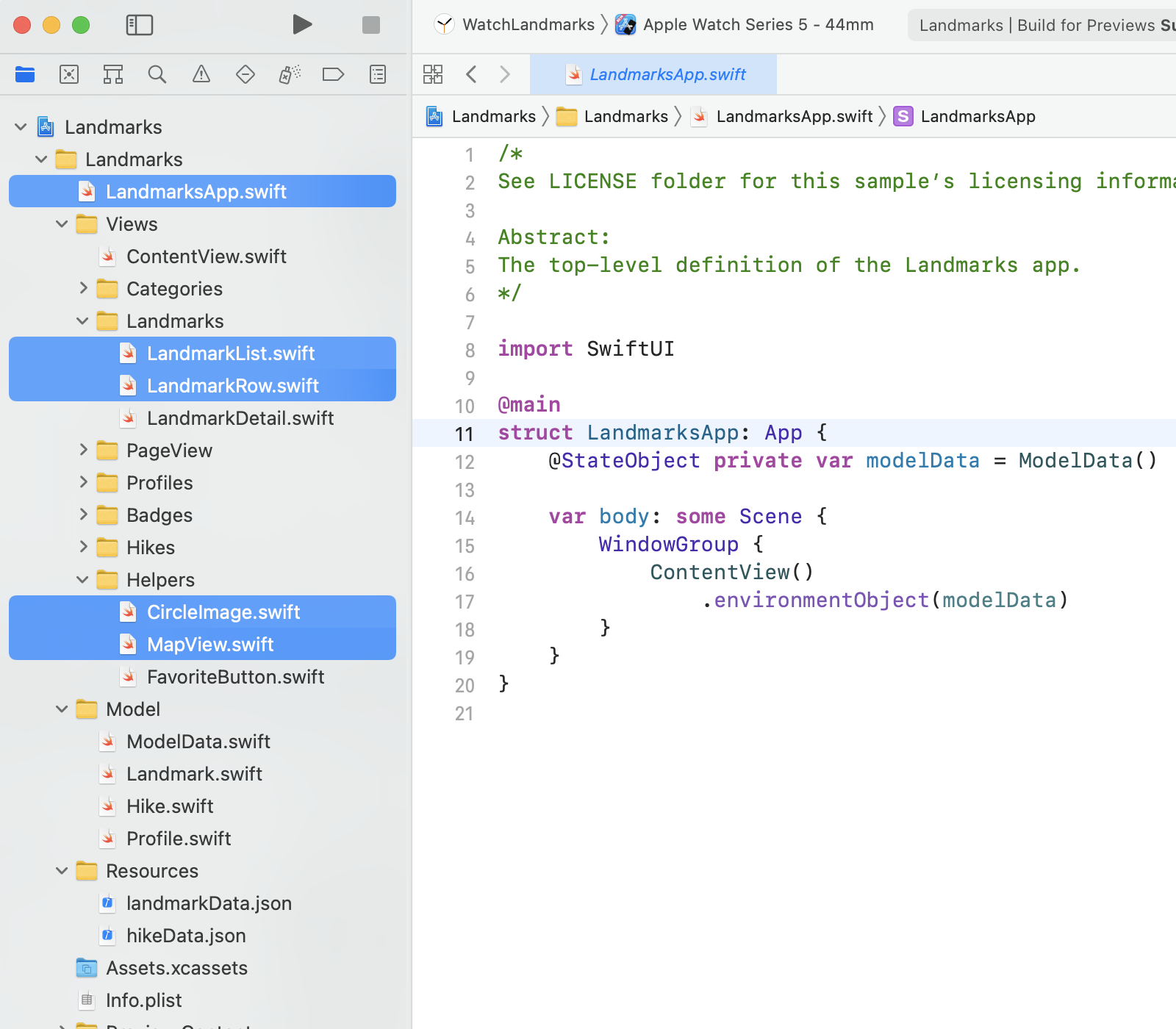Image resolution: width=1176 pixels, height=1029 pixels.
Task: Select the LandmarksApp.swift editor tab
Action: click(653, 74)
